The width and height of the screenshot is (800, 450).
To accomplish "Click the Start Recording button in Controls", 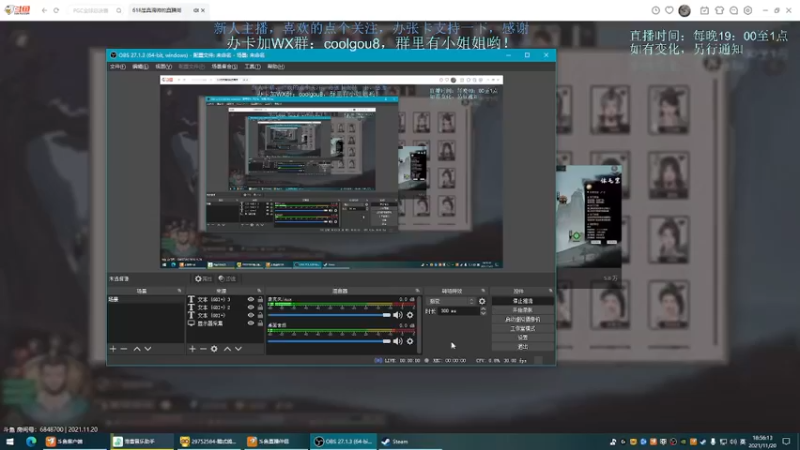I will click(523, 310).
